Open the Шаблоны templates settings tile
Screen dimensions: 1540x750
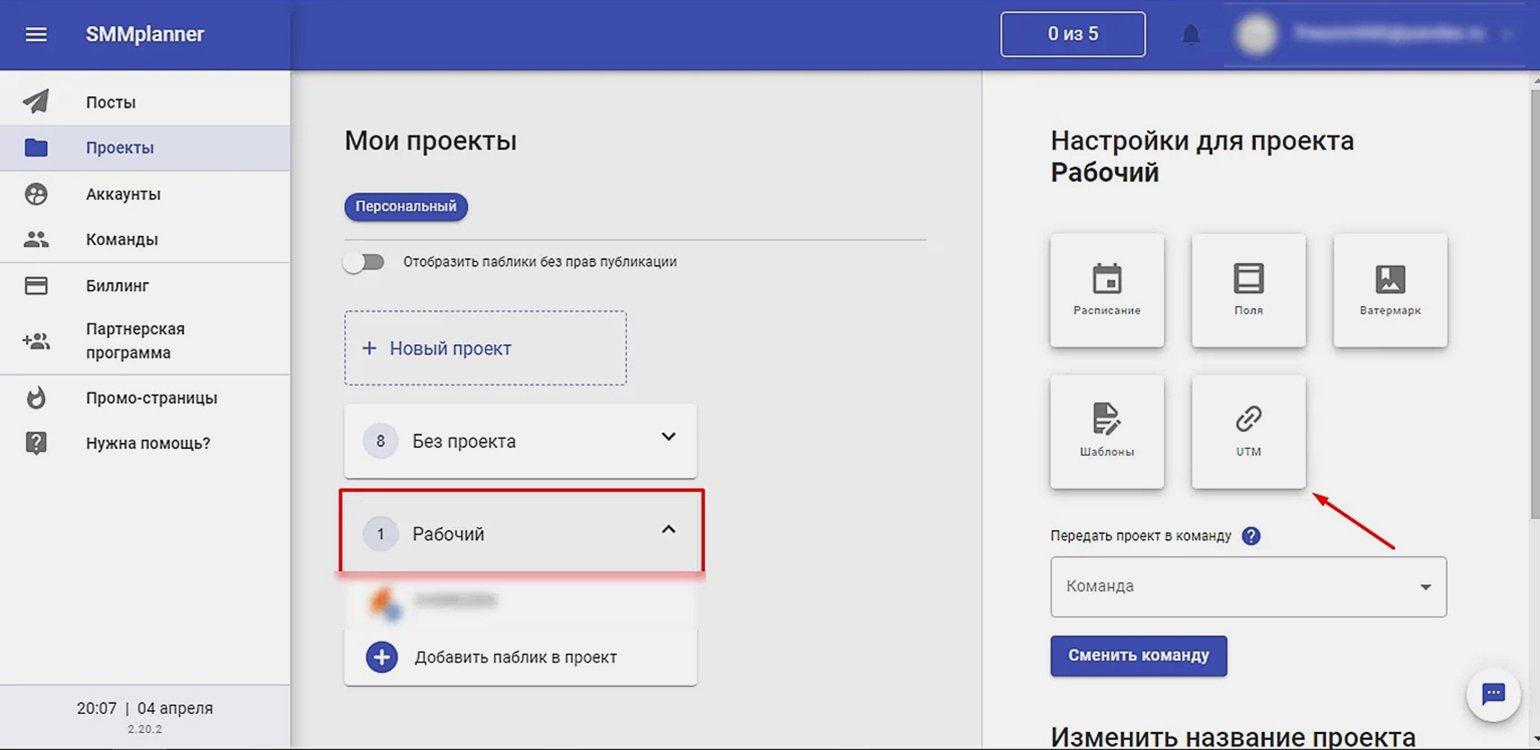point(1107,431)
